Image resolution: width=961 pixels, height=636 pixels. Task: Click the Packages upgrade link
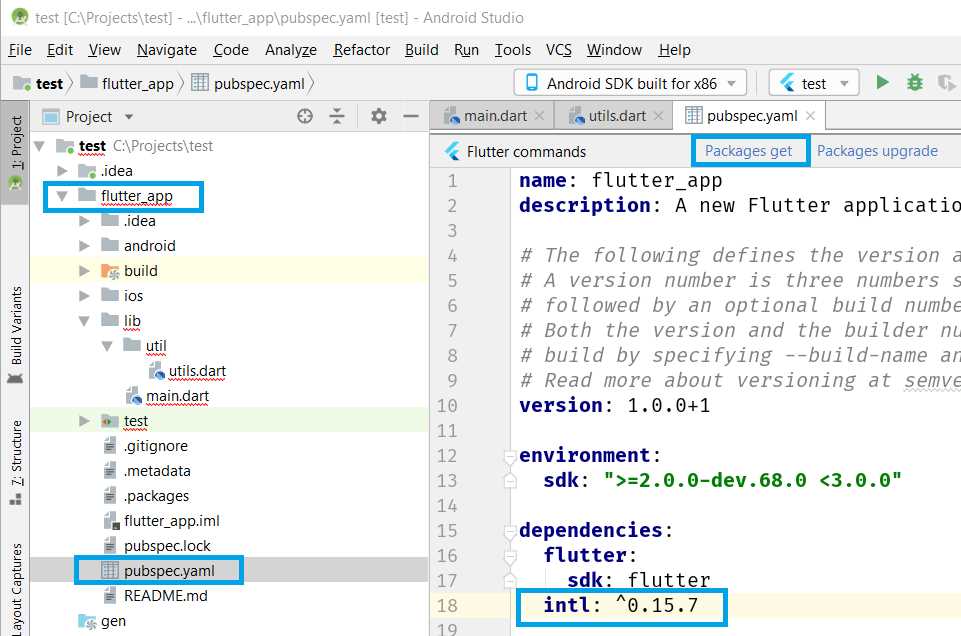pos(878,150)
